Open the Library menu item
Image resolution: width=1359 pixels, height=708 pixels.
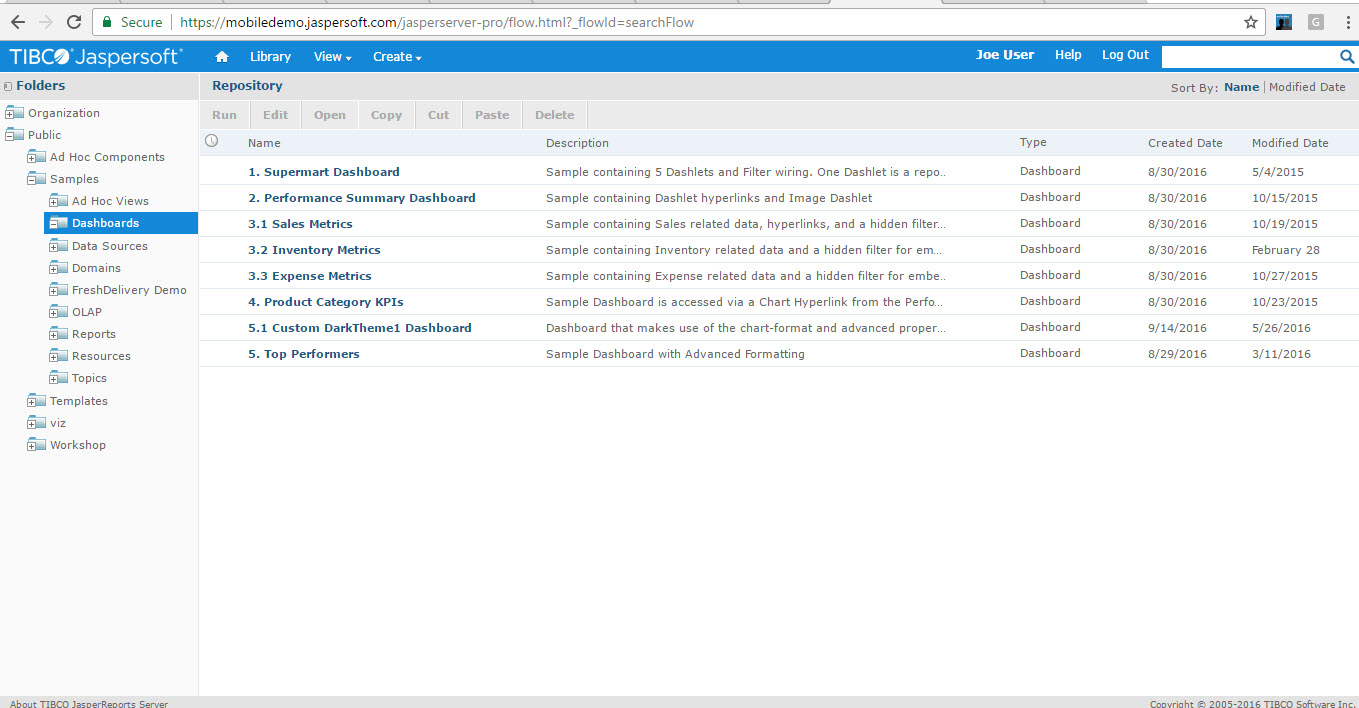270,57
